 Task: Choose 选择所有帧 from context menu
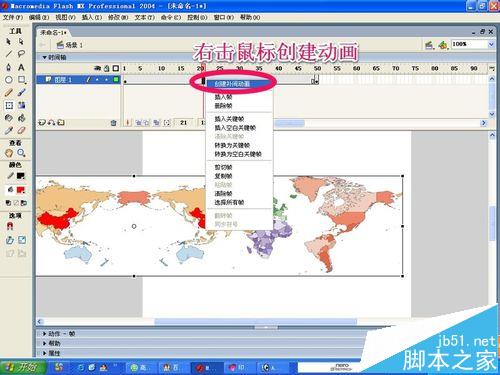(x=239, y=202)
